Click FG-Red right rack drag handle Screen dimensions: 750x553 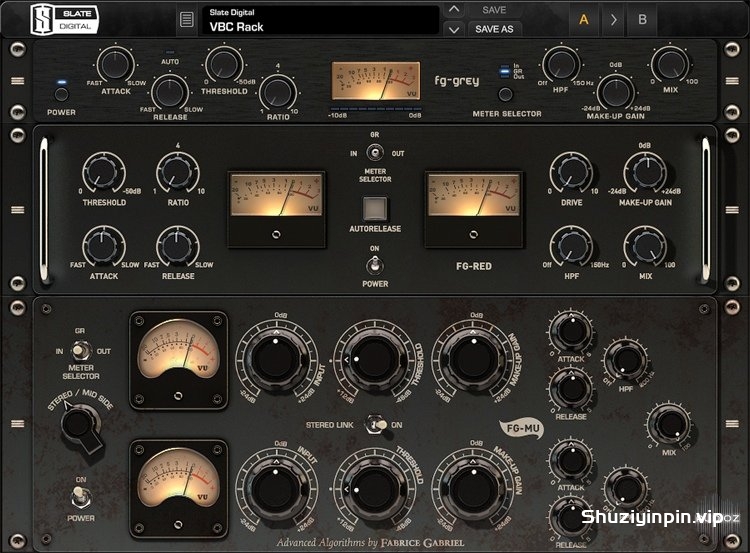pos(732,210)
